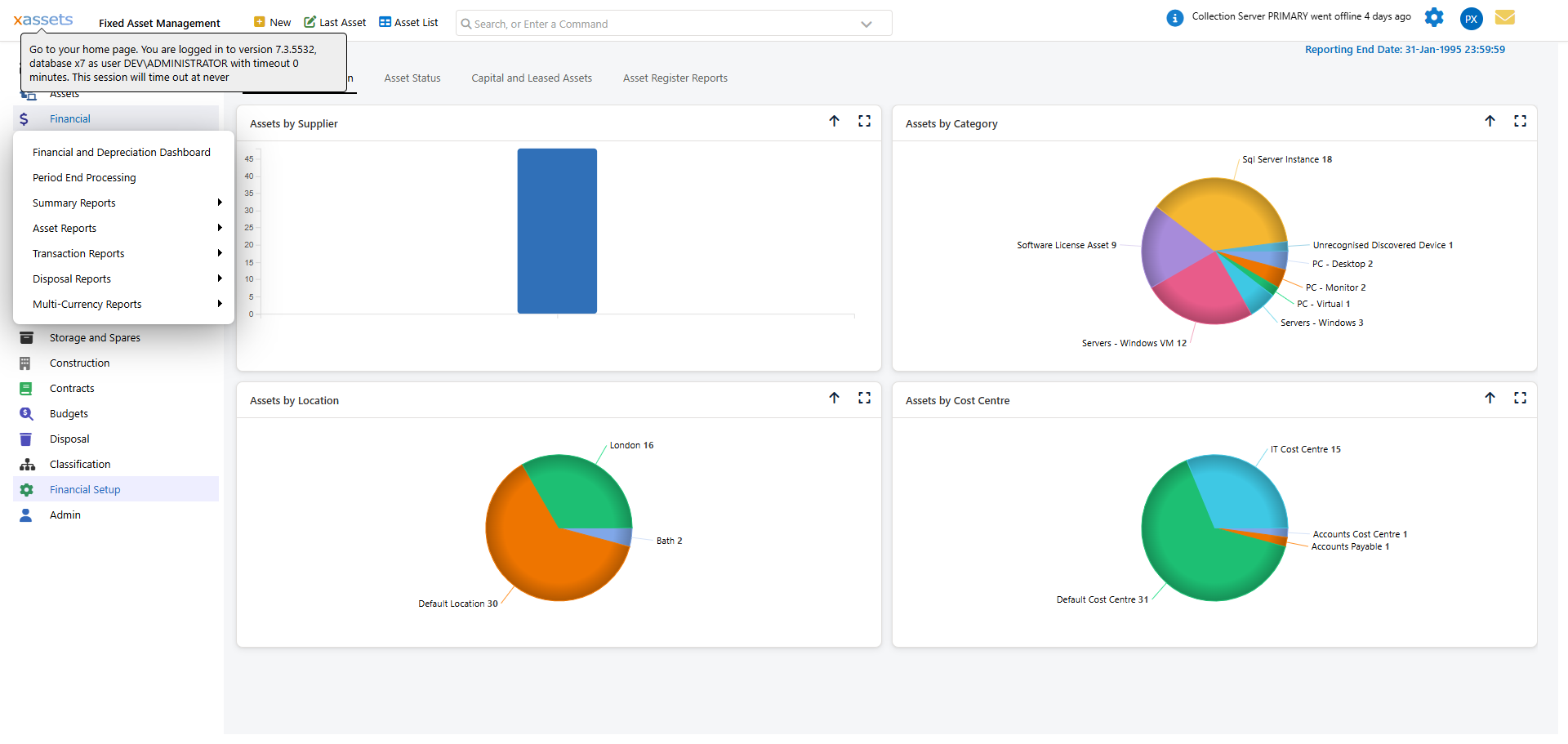The height and width of the screenshot is (744, 1568).
Task: Click the Budgets sidebar icon
Action: tap(26, 414)
